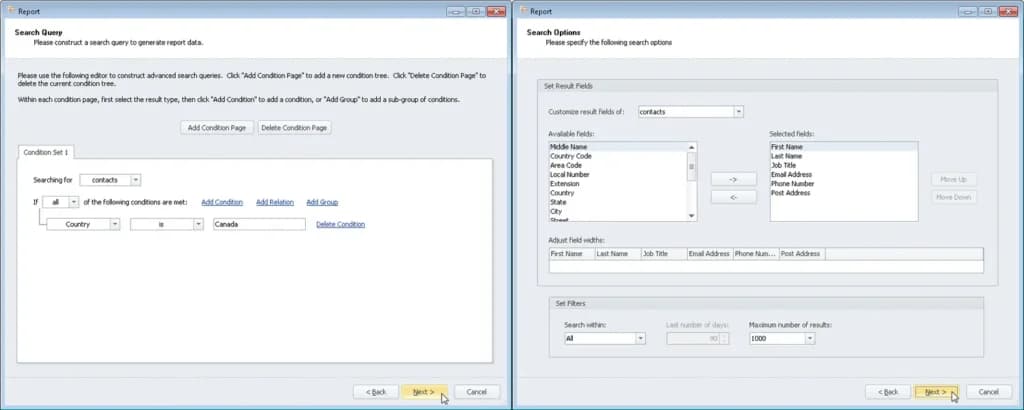Click the Add Condition Page button
Screen dimensions: 1024x410
pyautogui.click(x=217, y=128)
